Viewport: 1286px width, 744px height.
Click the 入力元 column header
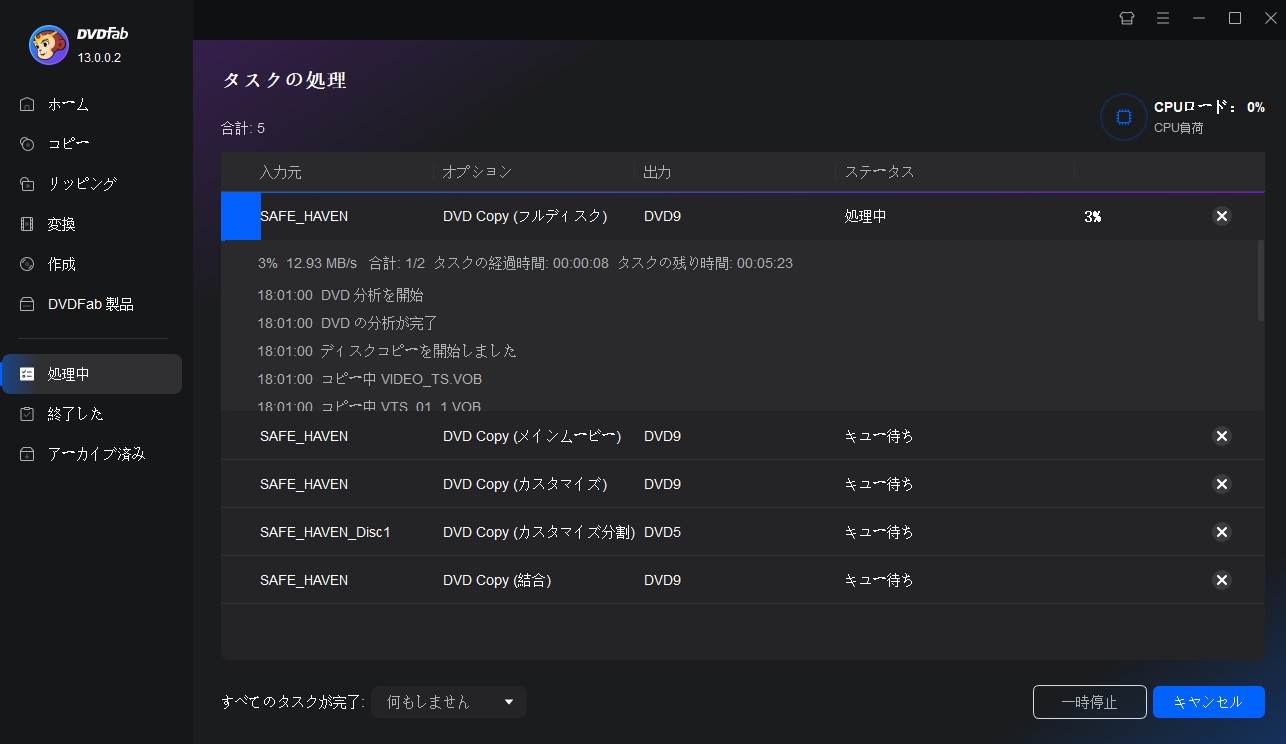click(x=280, y=172)
